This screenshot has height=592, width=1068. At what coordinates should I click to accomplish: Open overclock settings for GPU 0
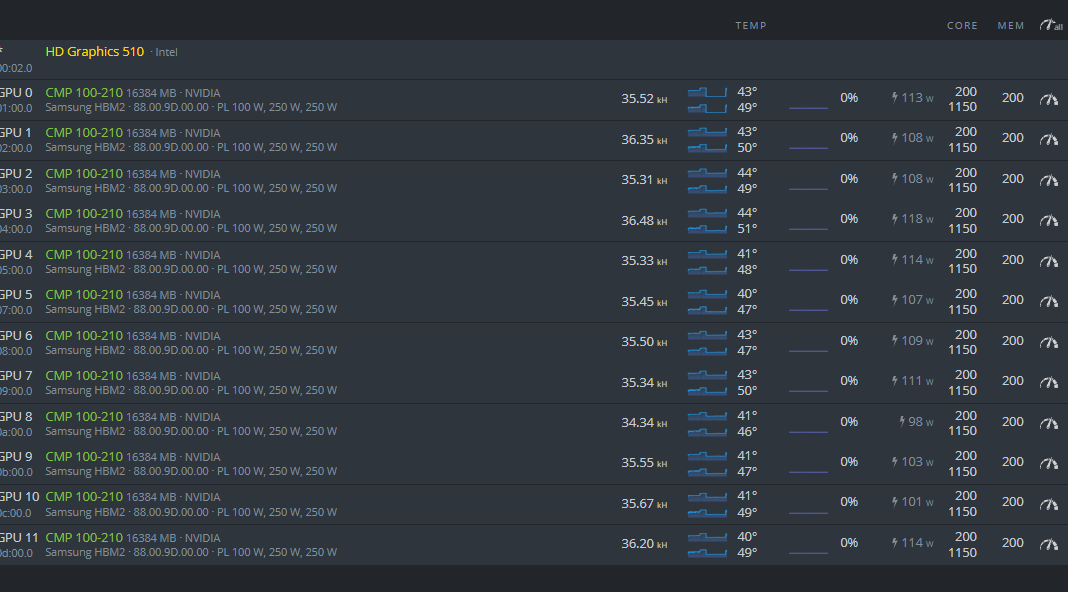pyautogui.click(x=1048, y=99)
